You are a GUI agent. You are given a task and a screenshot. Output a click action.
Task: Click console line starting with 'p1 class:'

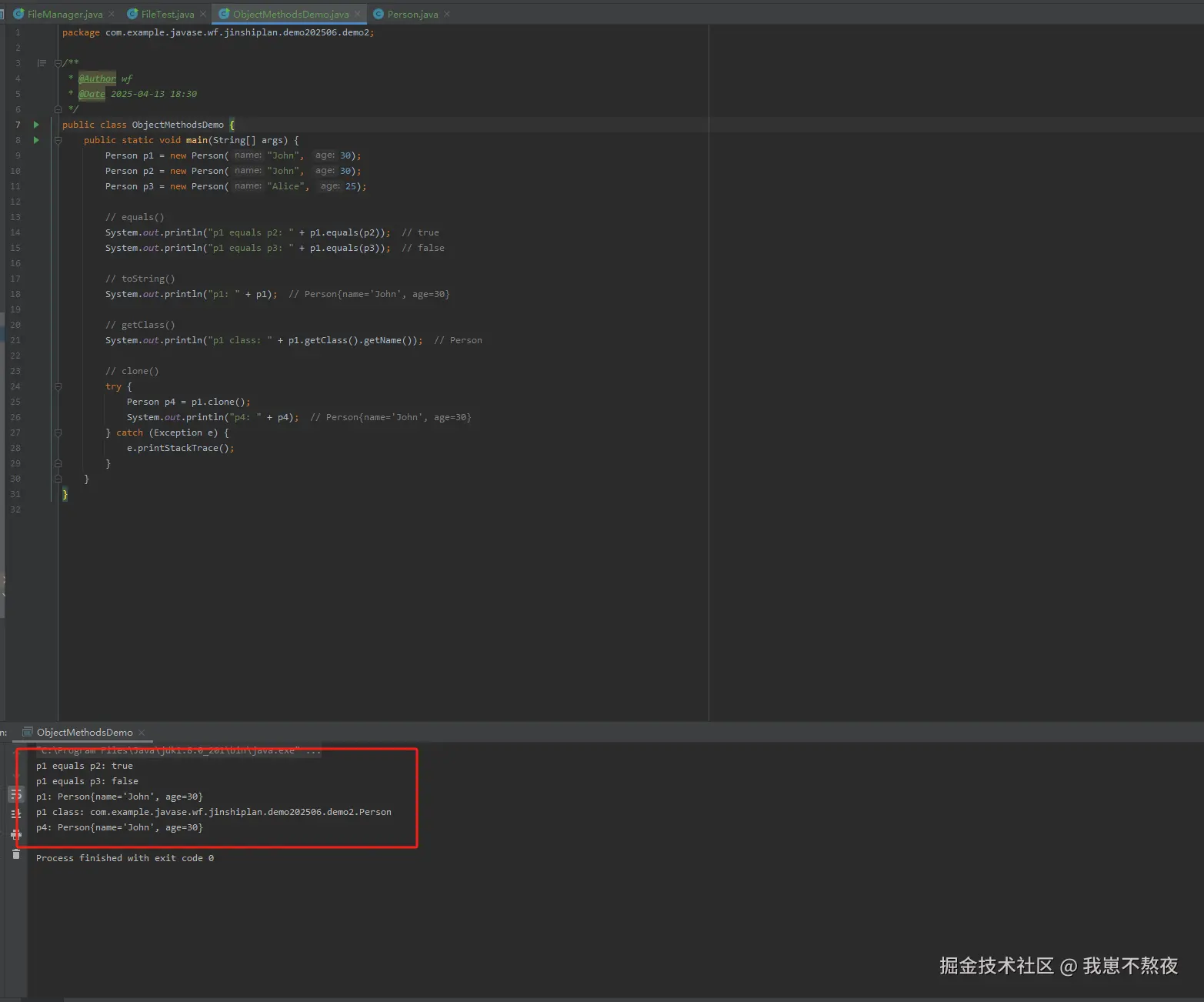(x=214, y=812)
